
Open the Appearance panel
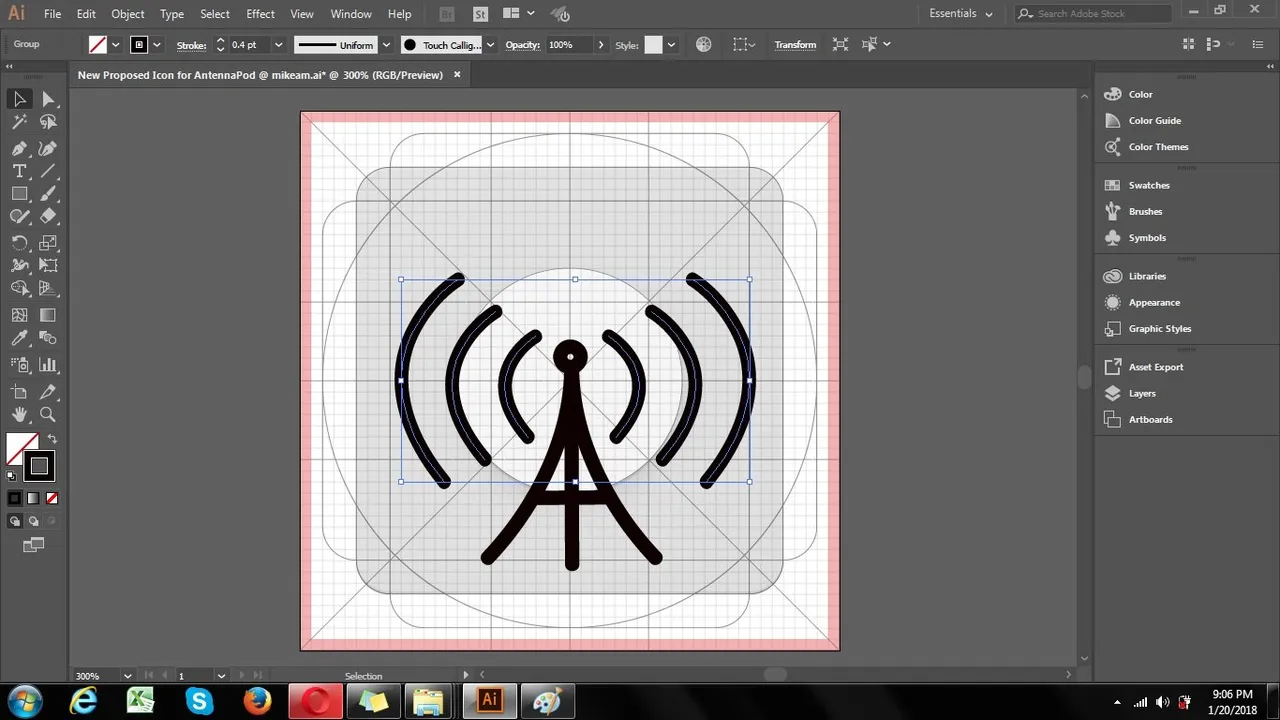[x=1154, y=302]
